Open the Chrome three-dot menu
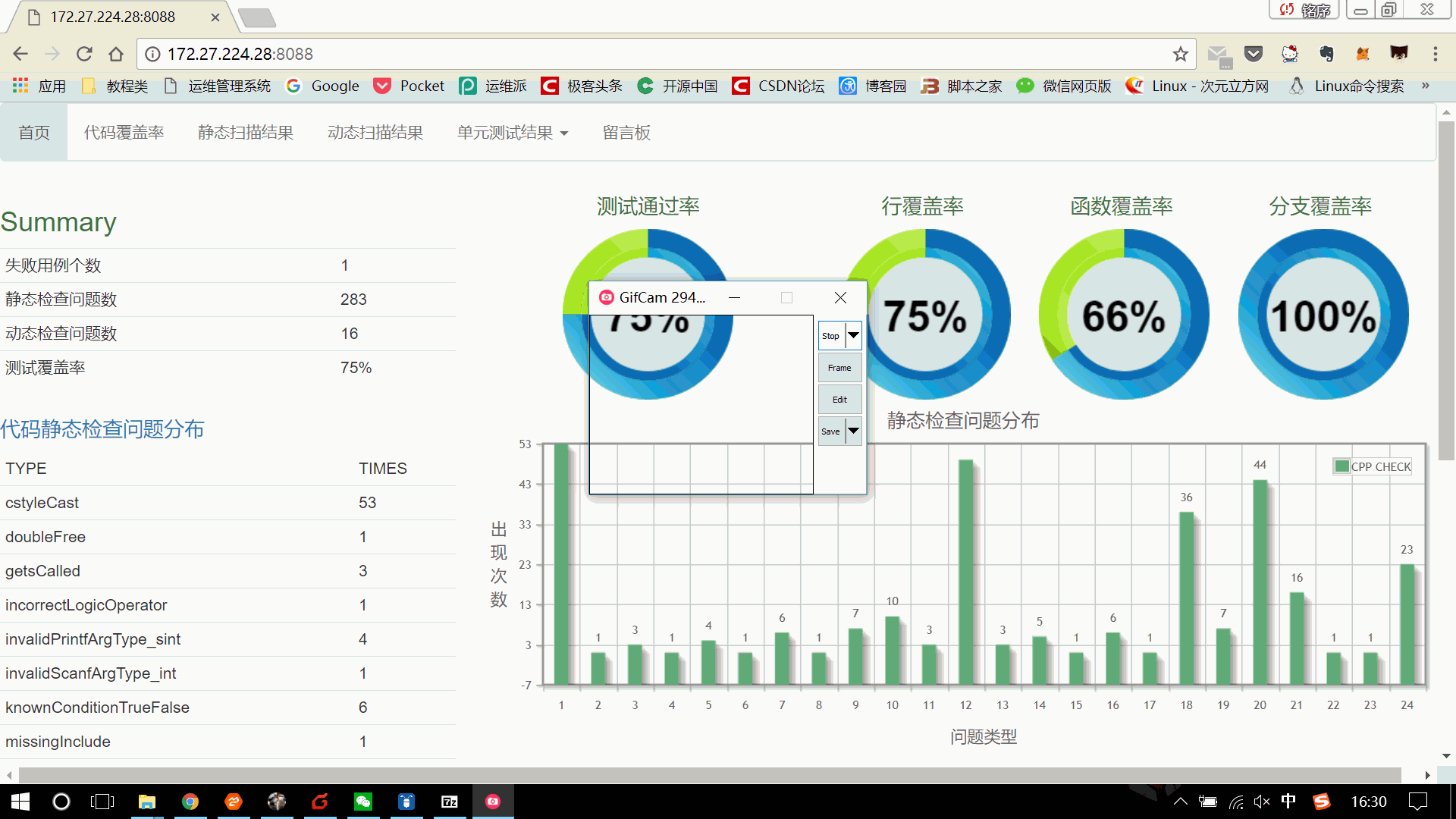1456x819 pixels. point(1435,54)
